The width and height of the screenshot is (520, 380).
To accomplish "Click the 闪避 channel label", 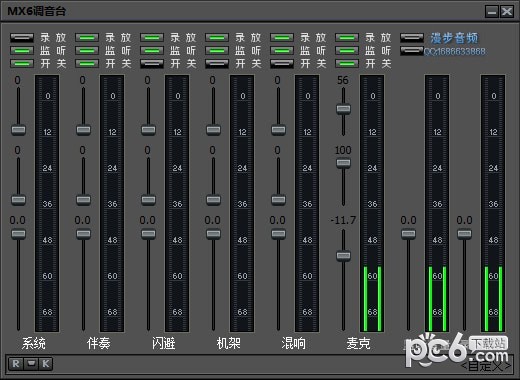I will coord(164,343).
